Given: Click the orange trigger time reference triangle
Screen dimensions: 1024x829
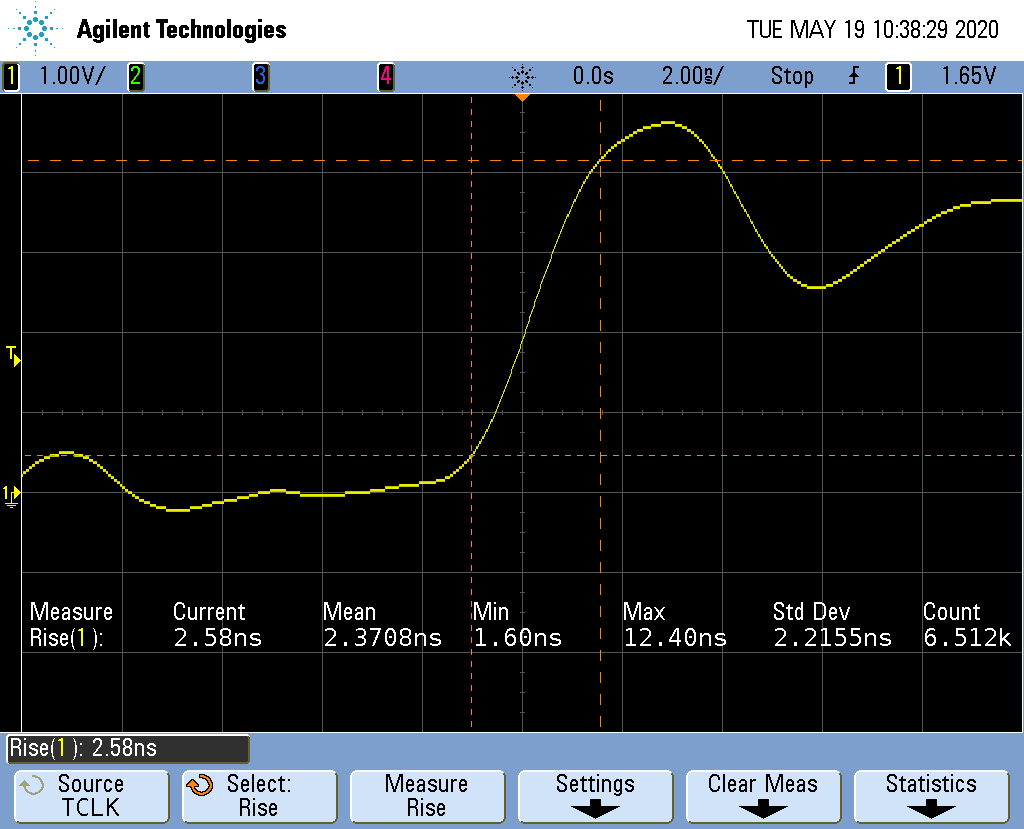Looking at the screenshot, I should coord(522,97).
